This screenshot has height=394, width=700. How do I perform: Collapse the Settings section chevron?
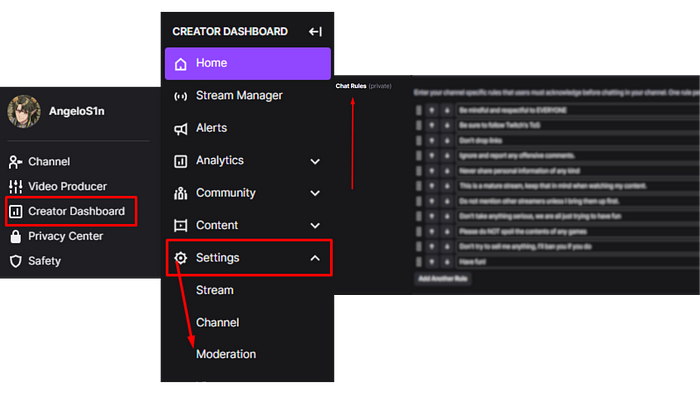click(x=315, y=258)
